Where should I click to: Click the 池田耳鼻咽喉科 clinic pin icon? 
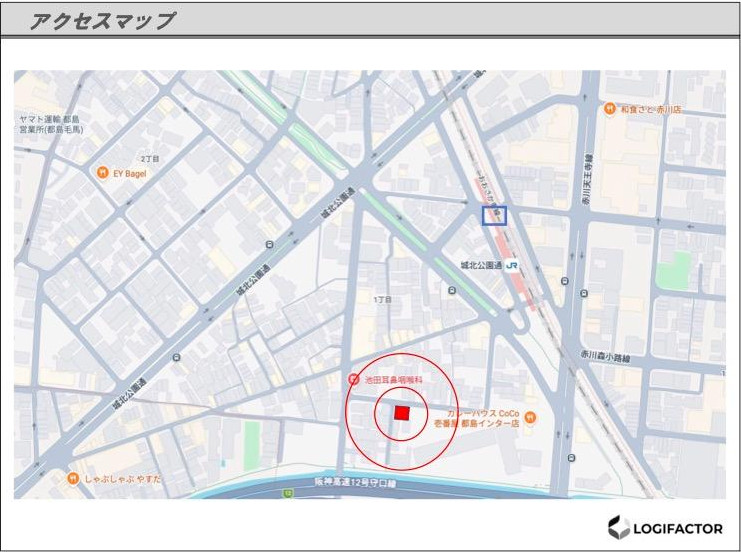click(x=353, y=379)
